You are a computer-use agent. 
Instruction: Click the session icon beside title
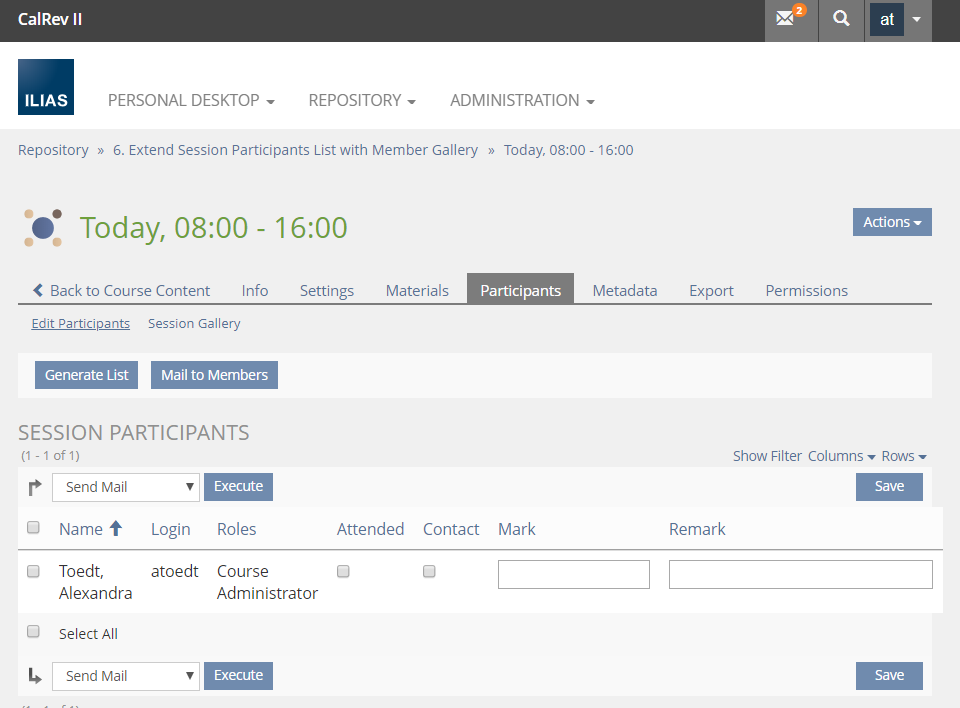tap(43, 228)
